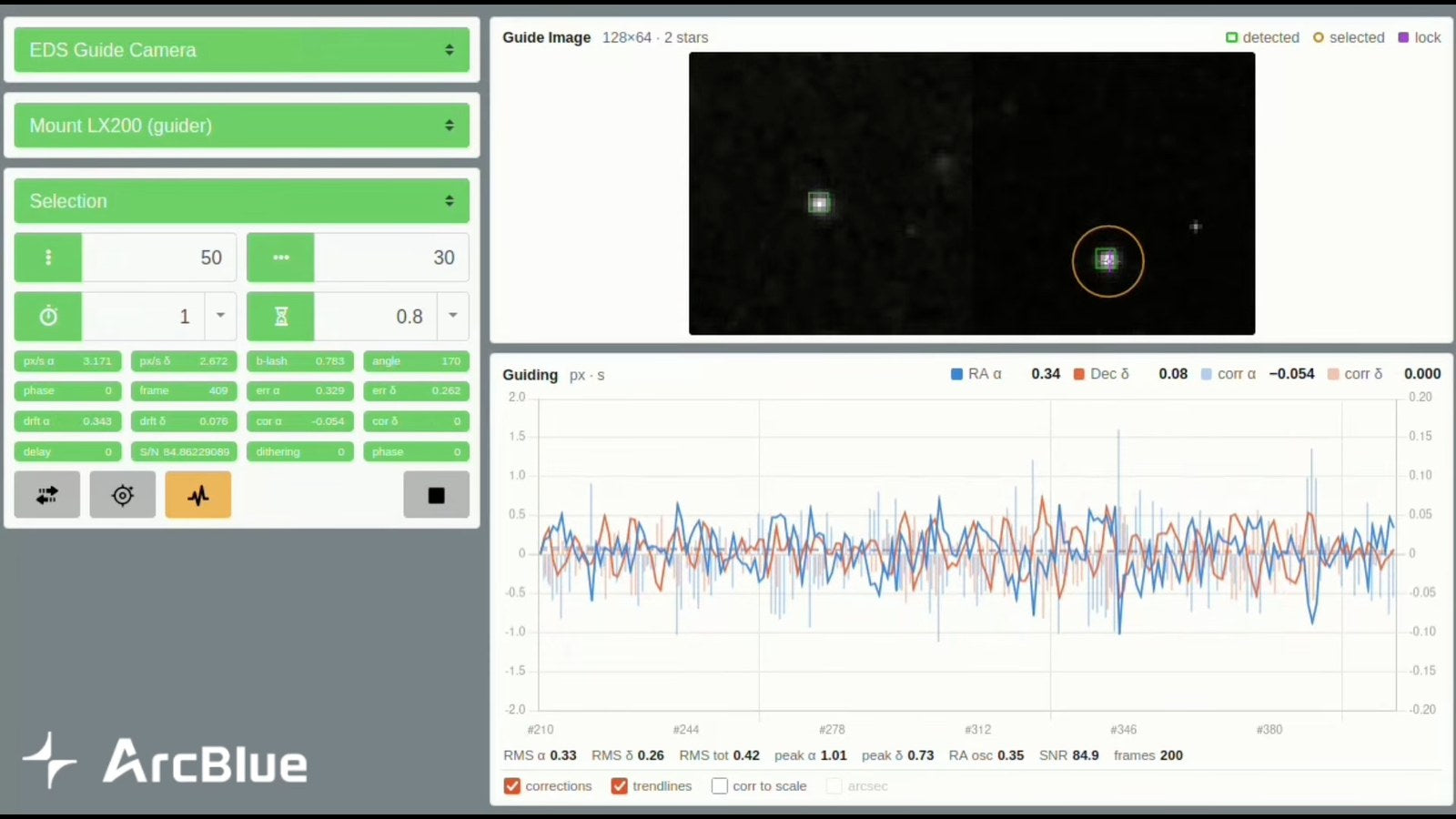
Task: Click the px/s α 3.171 field
Action: (x=67, y=361)
